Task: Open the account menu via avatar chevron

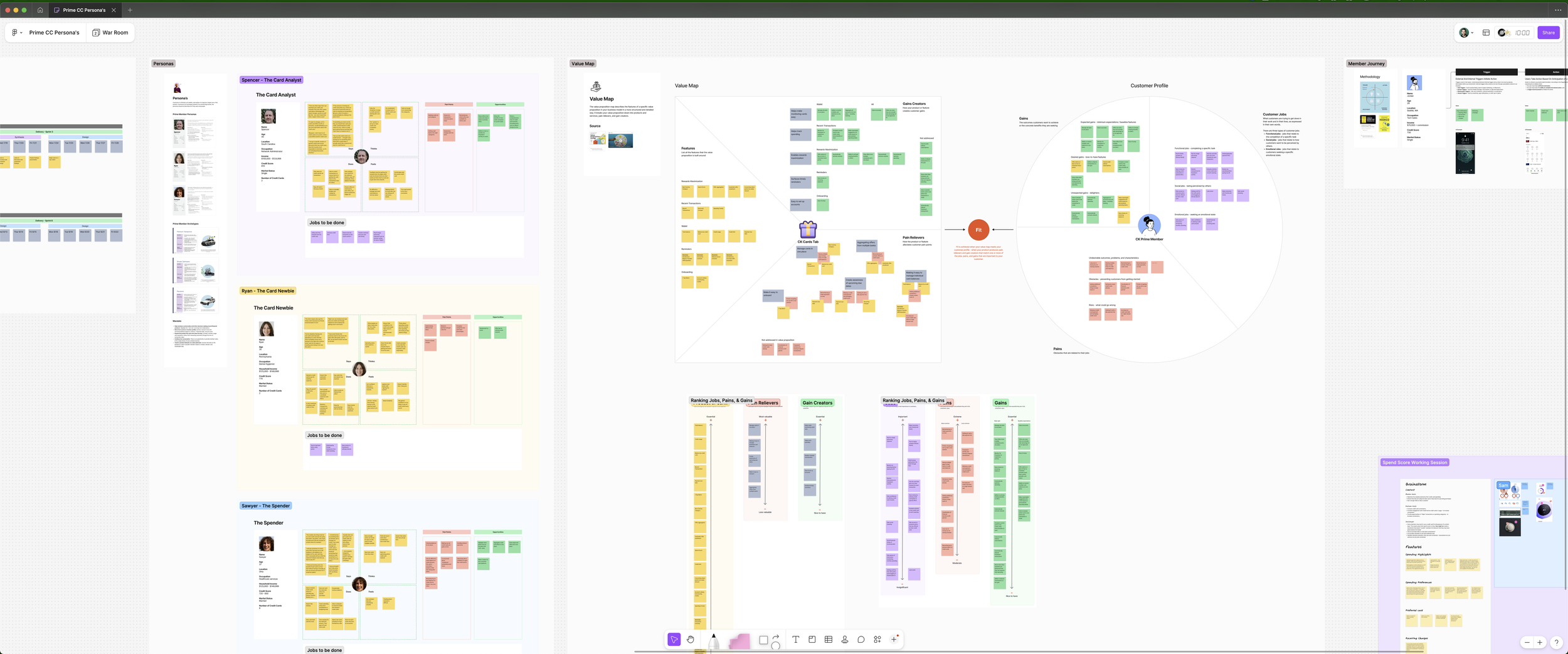Action: tap(1472, 32)
